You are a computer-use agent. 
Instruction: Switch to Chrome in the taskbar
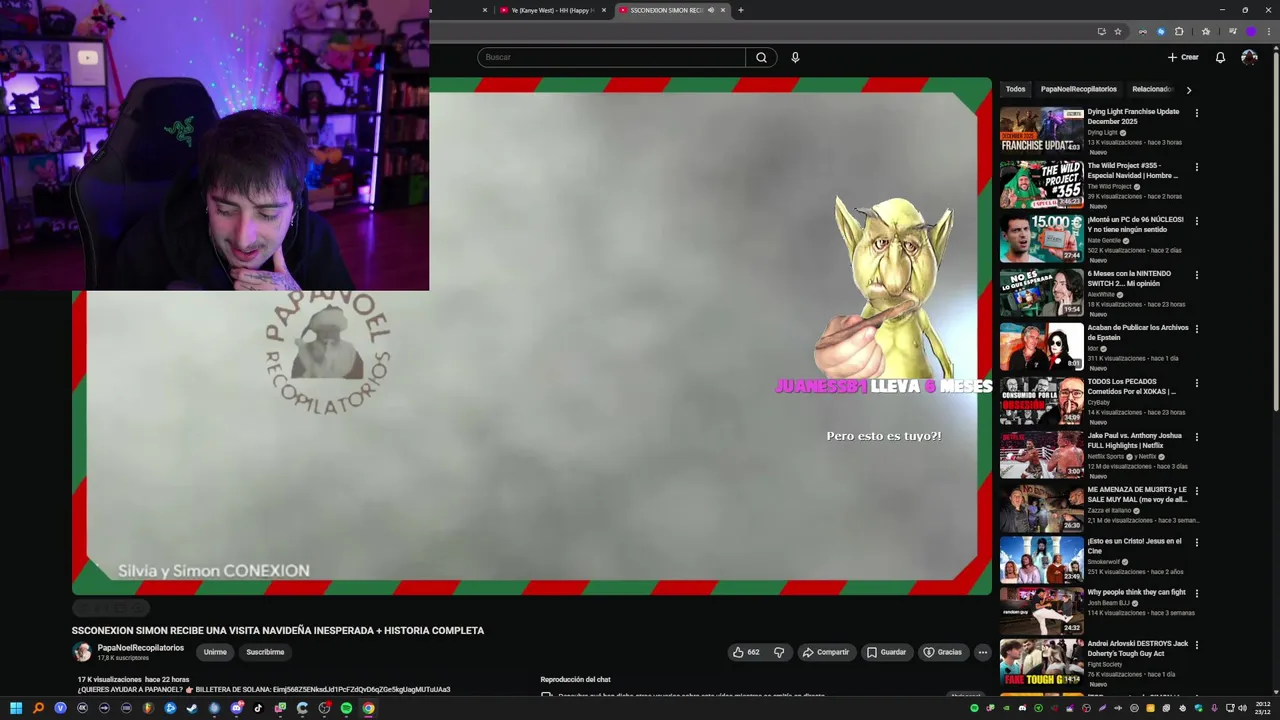pos(368,708)
